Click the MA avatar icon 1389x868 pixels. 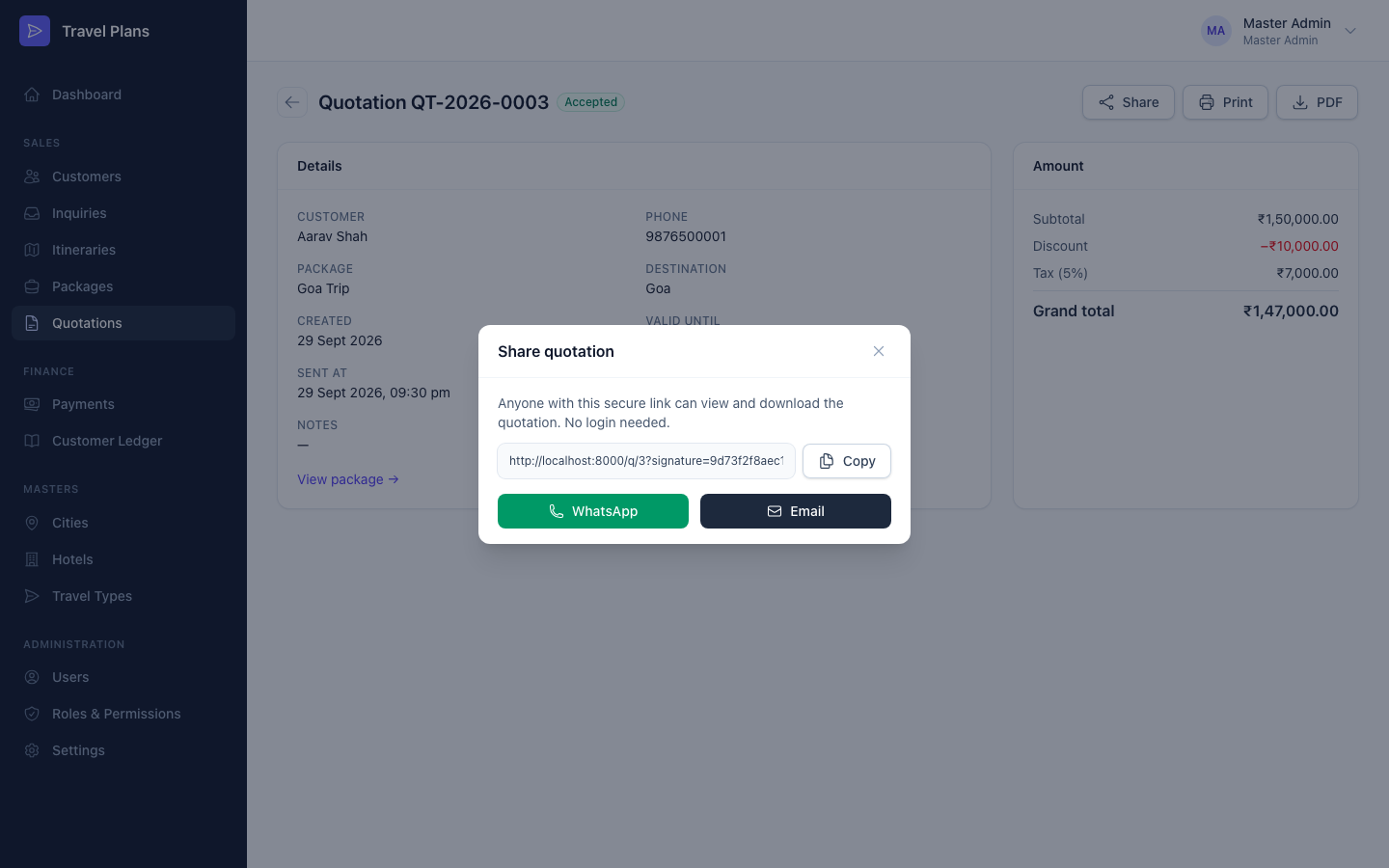(x=1216, y=31)
